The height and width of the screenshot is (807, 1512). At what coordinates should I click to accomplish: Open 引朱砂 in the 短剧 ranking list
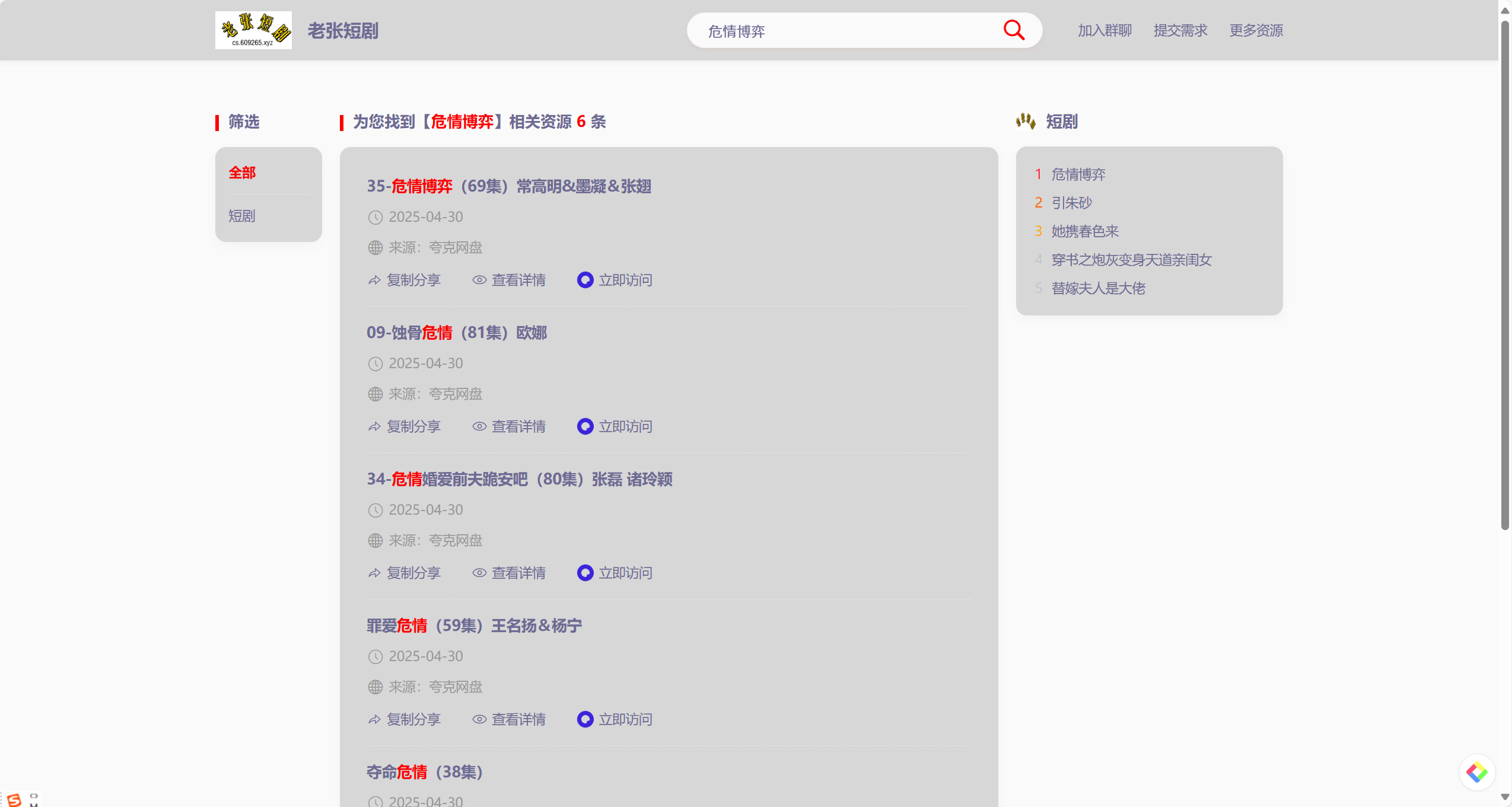[1071, 203]
